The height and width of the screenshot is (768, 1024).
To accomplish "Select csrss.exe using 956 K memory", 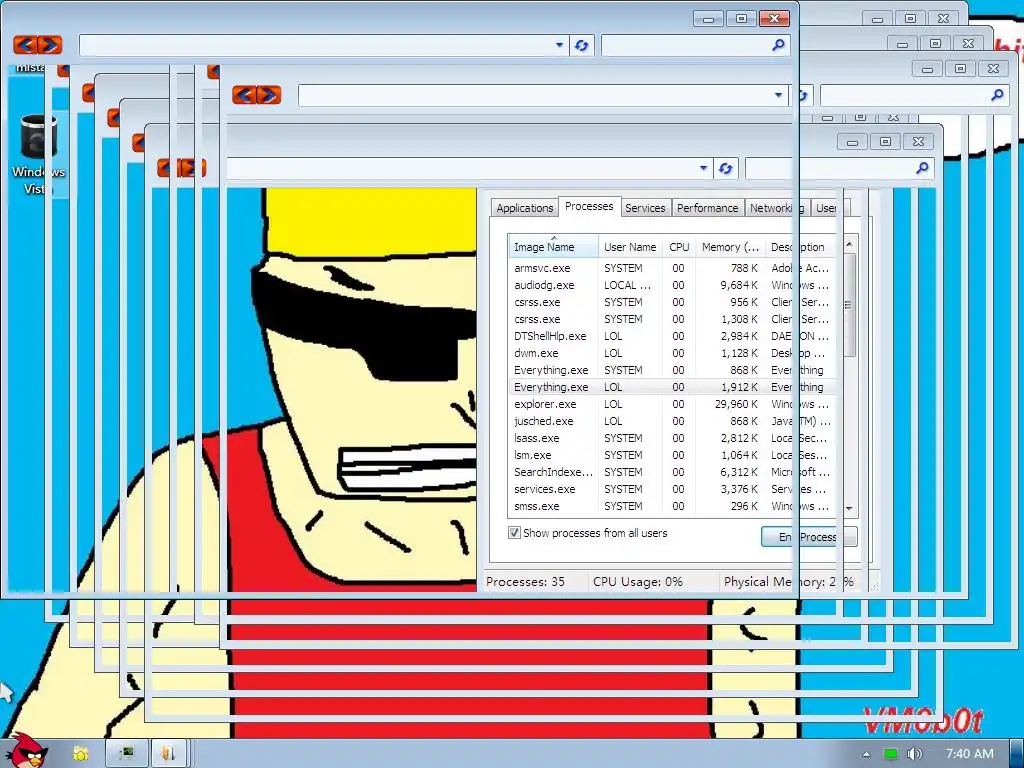I will tap(673, 302).
